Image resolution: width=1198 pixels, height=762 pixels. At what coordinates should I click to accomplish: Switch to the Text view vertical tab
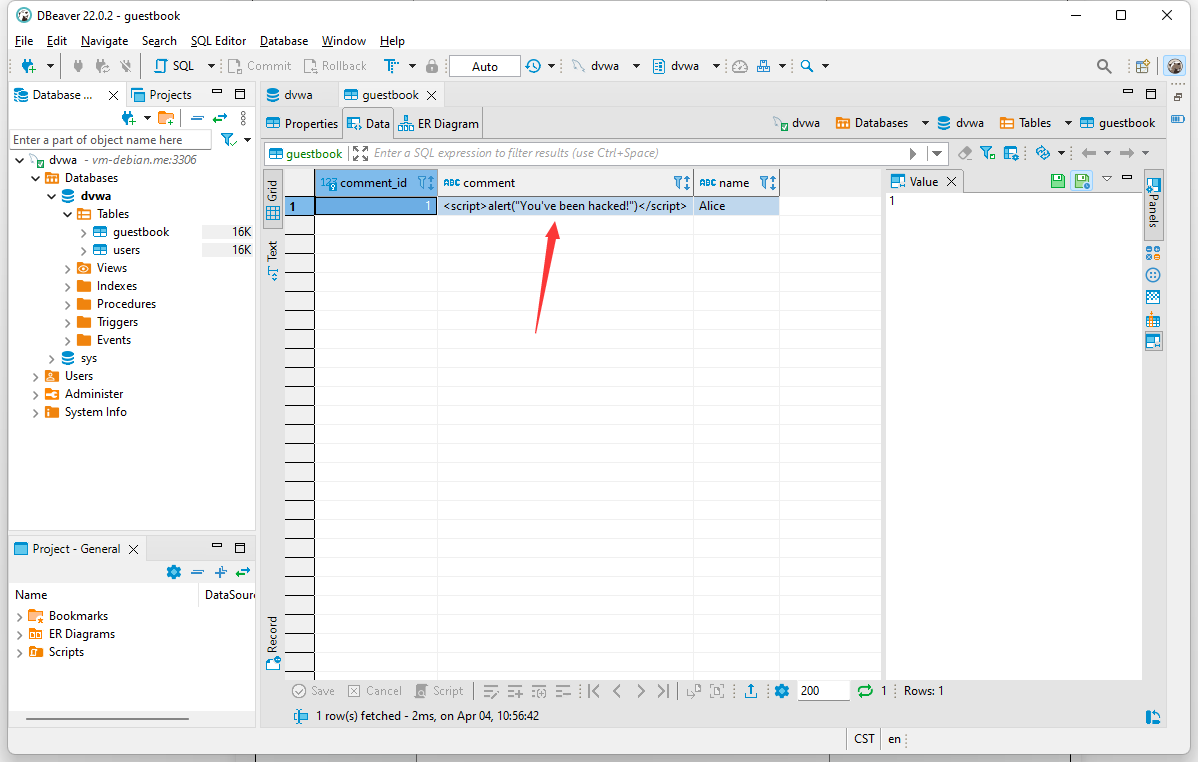tap(273, 261)
